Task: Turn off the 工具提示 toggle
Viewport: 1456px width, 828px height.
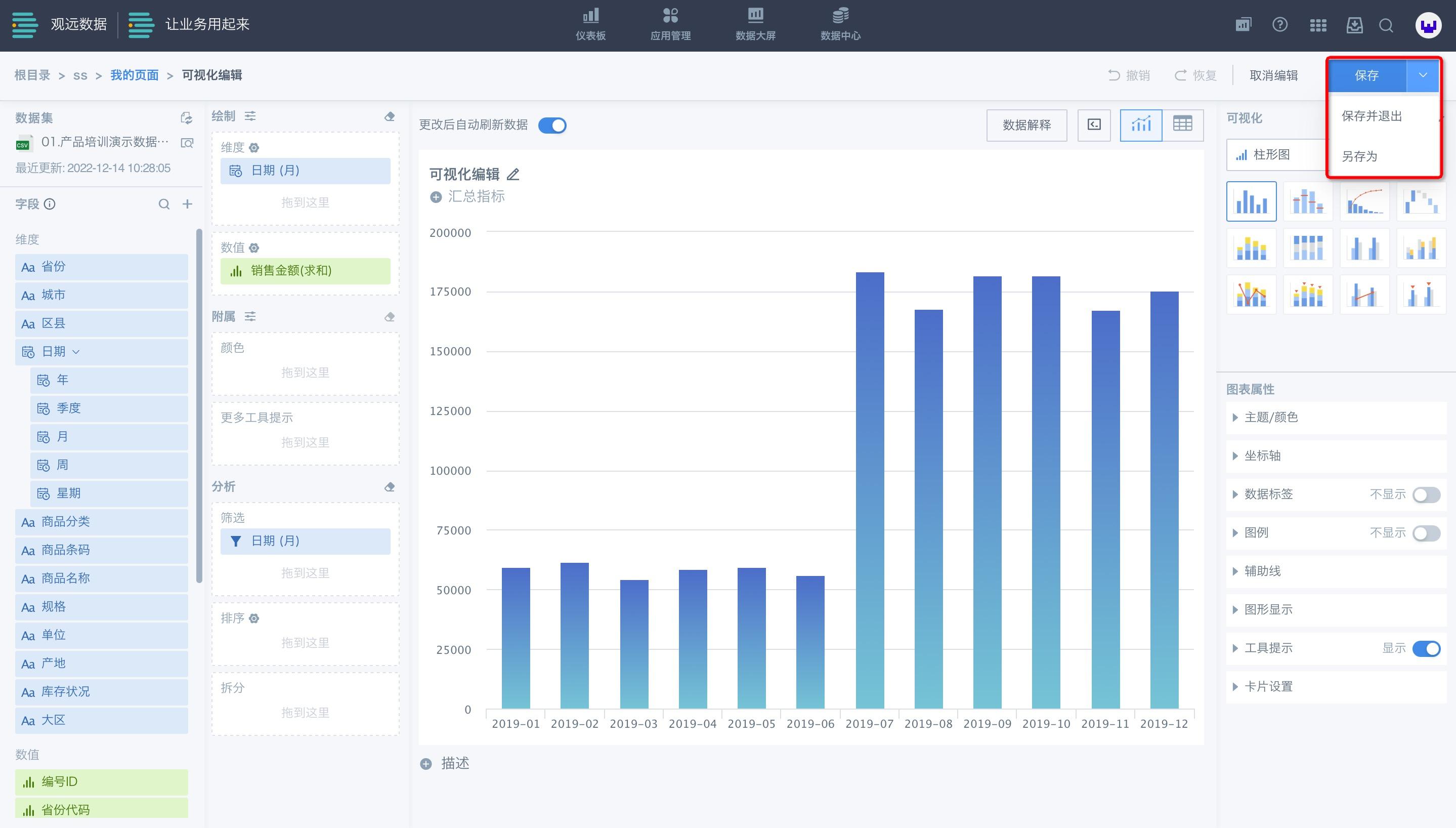Action: coord(1426,648)
